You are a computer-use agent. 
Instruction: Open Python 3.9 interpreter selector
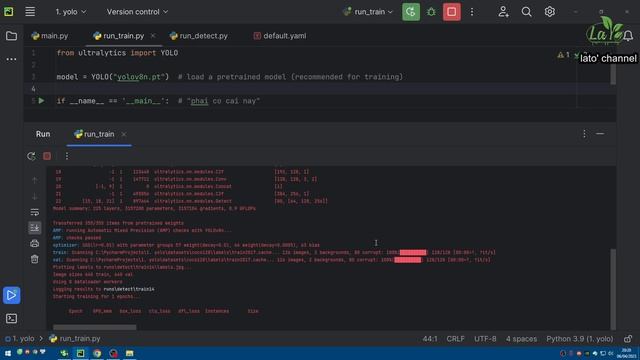click(580, 339)
